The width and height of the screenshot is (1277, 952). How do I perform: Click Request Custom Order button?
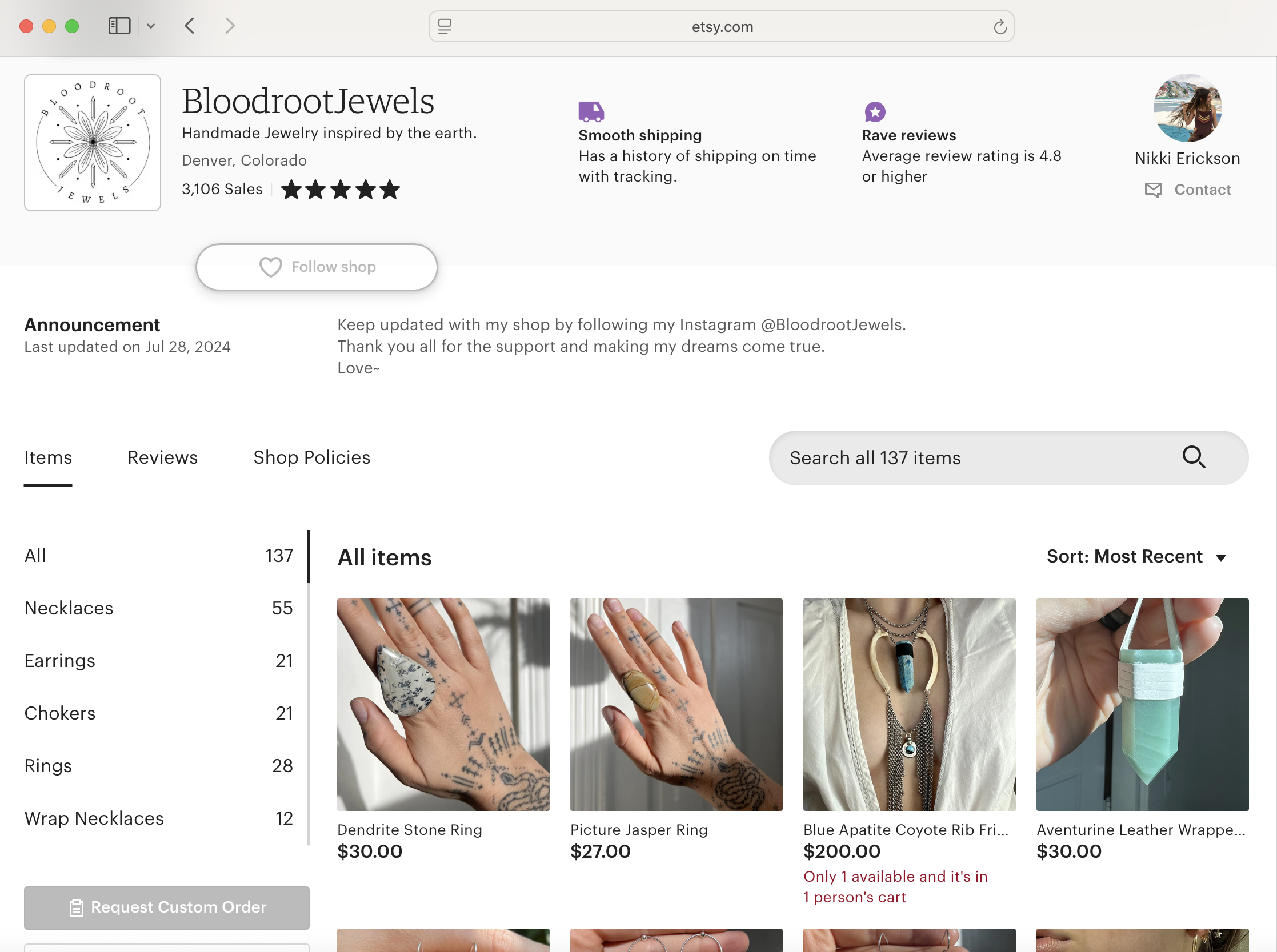click(x=167, y=907)
